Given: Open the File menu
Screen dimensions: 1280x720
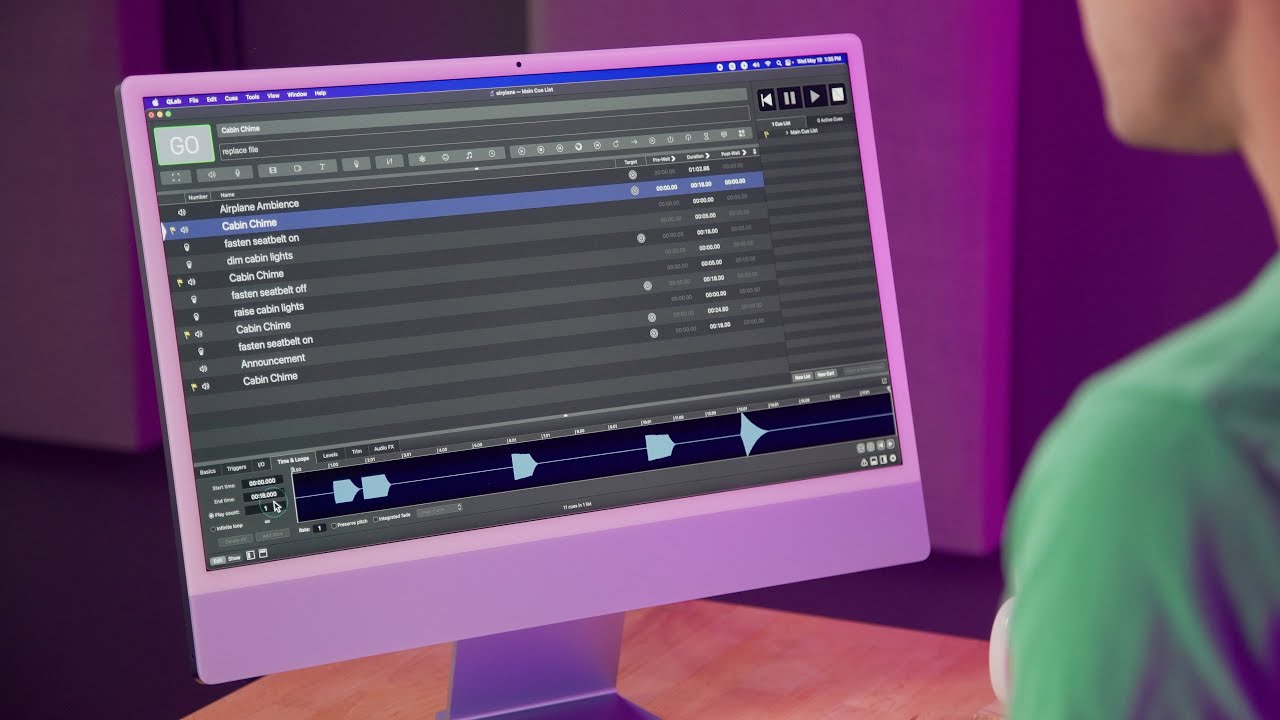Looking at the screenshot, I should pyautogui.click(x=194, y=100).
